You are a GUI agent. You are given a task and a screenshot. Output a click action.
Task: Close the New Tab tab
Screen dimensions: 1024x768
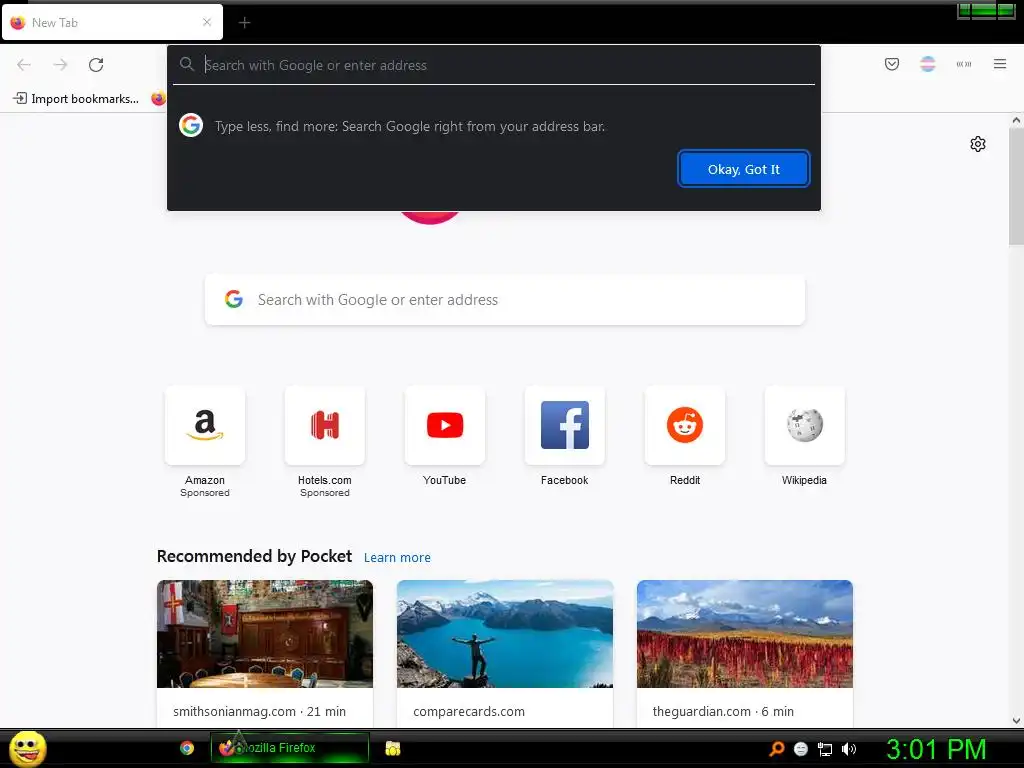coord(206,22)
